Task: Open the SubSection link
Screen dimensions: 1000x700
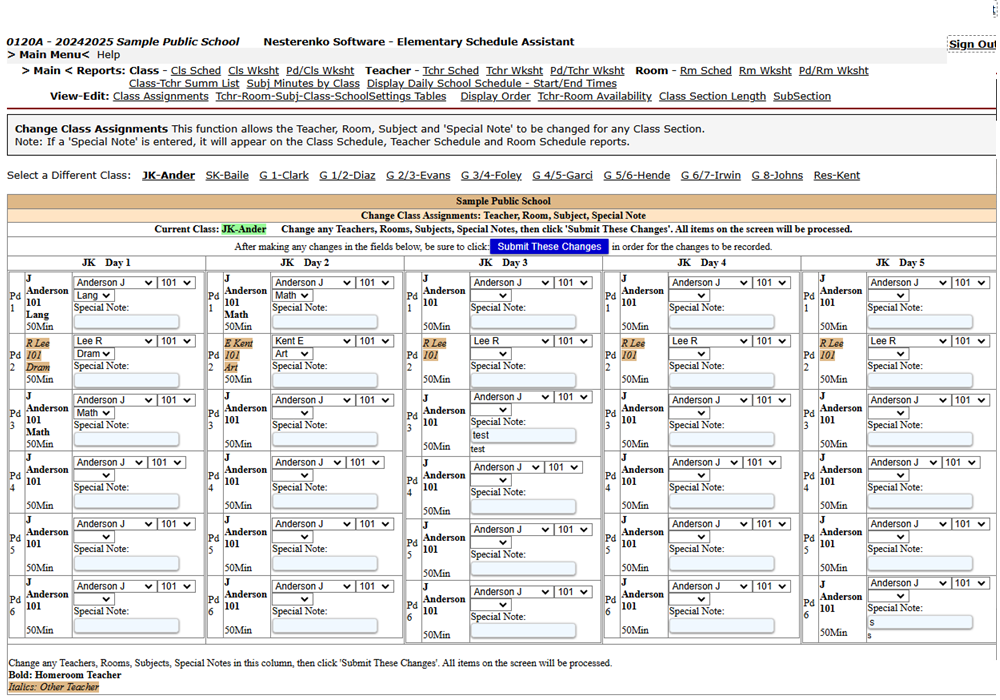Action: [802, 97]
